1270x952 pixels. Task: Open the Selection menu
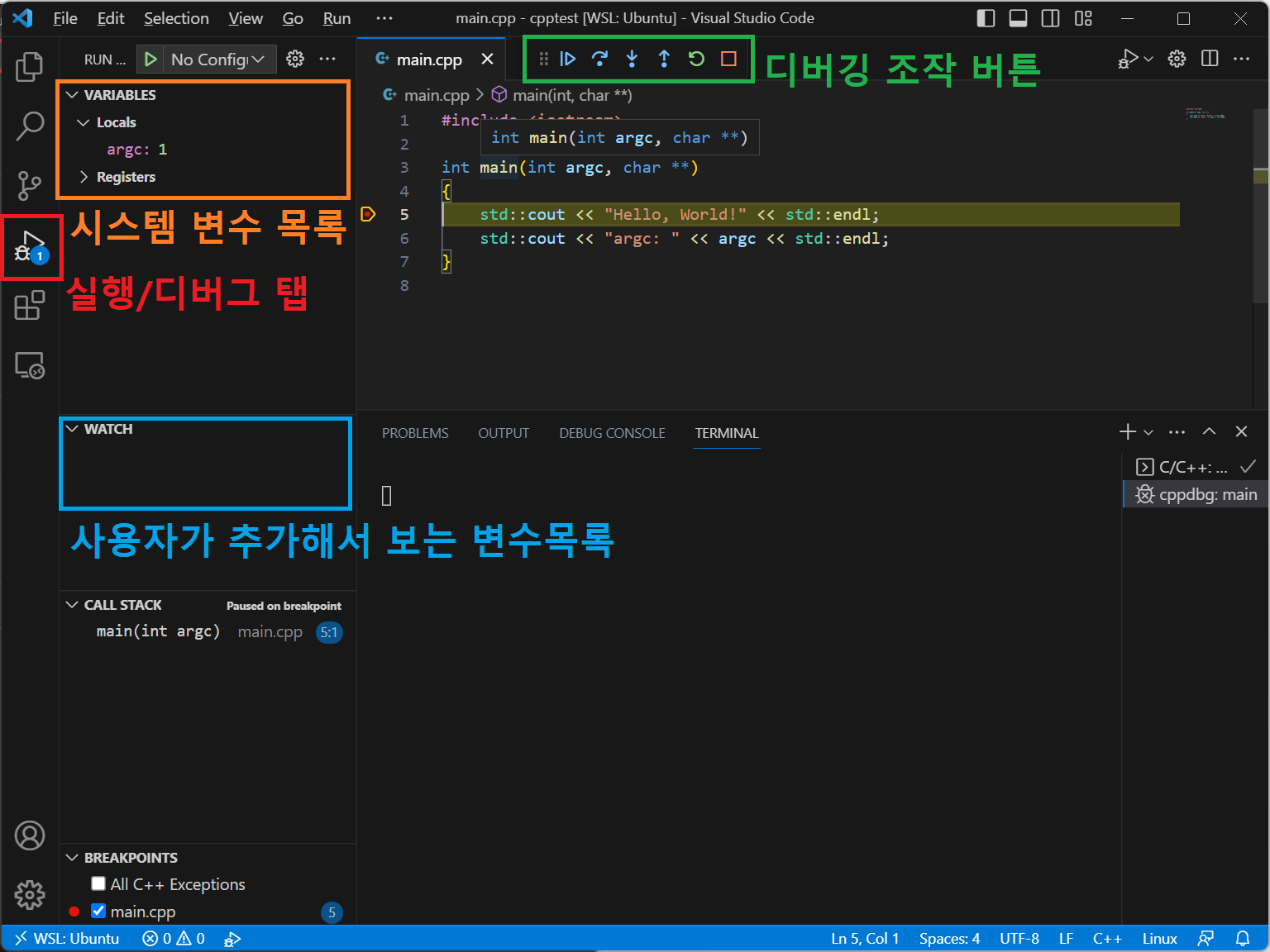[x=176, y=18]
